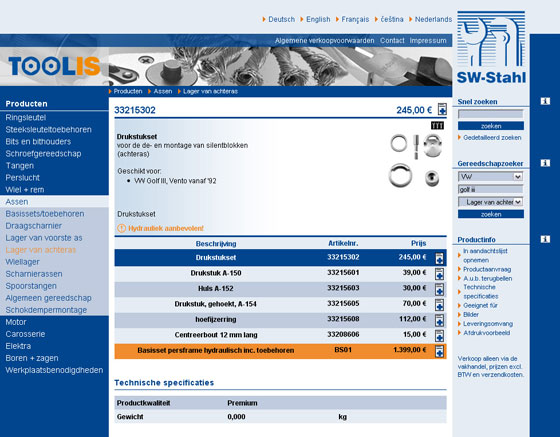The image size is (560, 437).
Task: Click the small black icon above product images
Action: click(438, 125)
